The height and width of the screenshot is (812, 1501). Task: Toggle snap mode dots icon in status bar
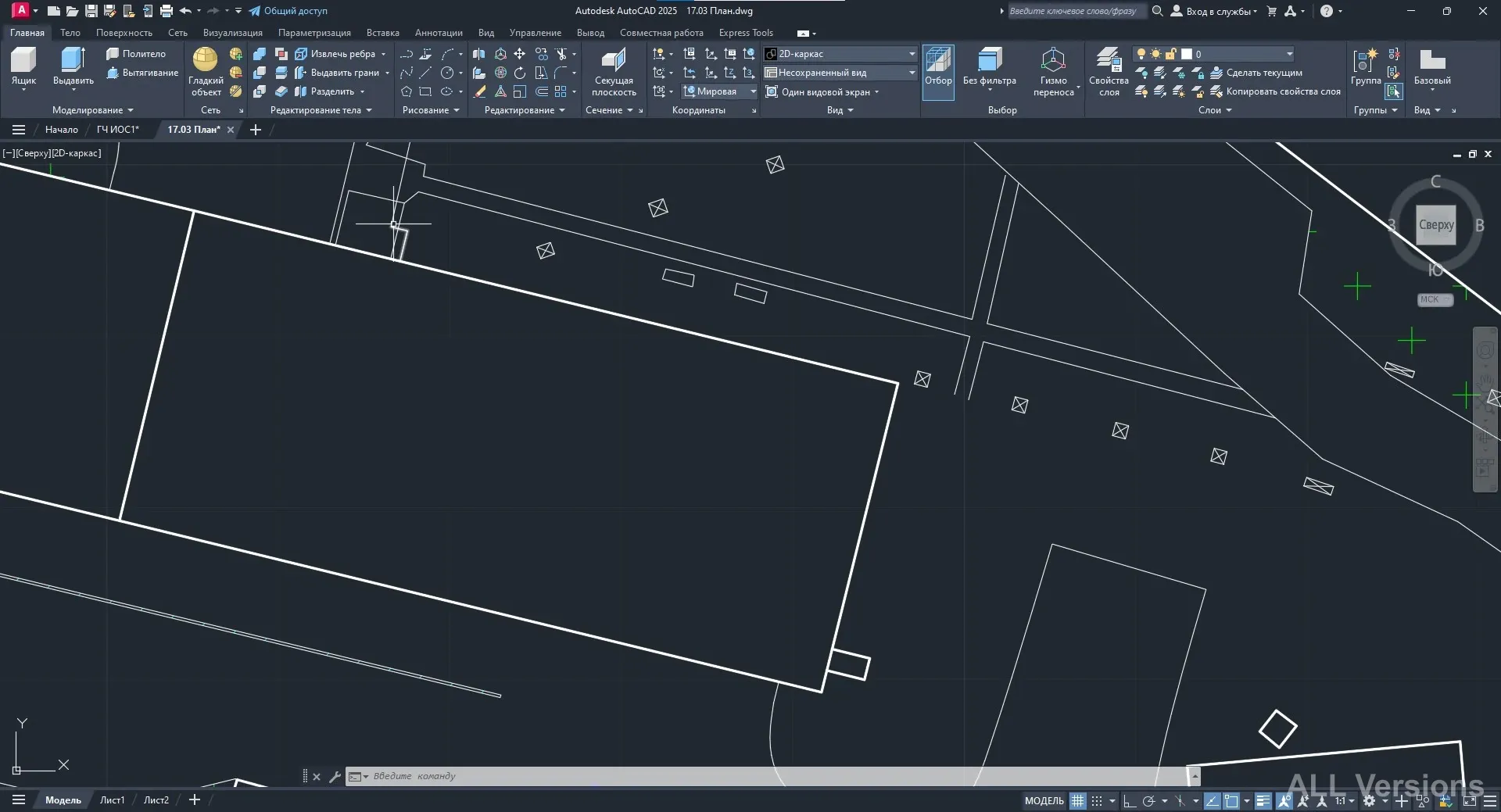[x=1097, y=800]
